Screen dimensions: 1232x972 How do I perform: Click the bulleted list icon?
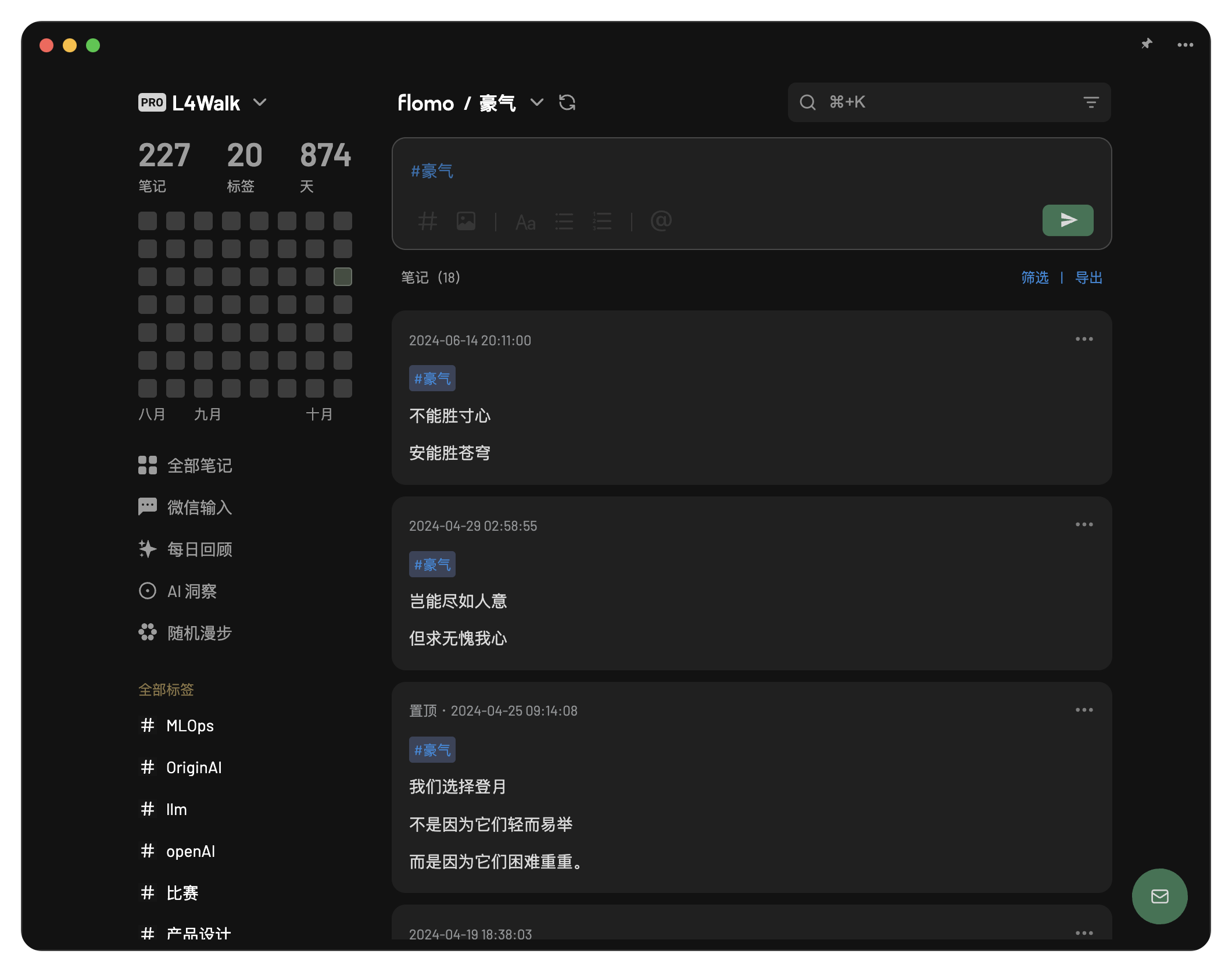point(564,221)
